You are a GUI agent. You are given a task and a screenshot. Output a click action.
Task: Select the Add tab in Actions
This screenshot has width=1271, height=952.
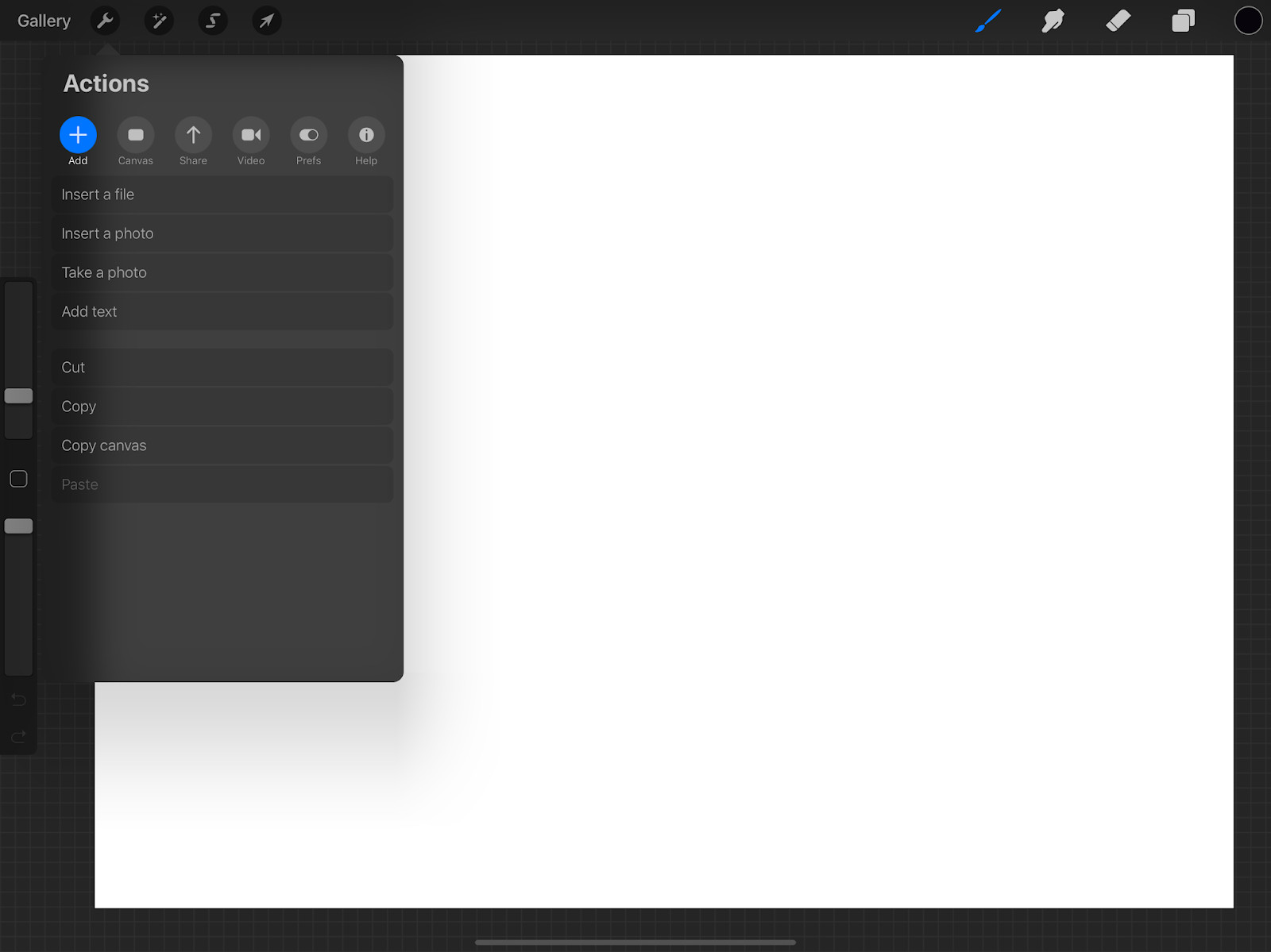click(78, 141)
